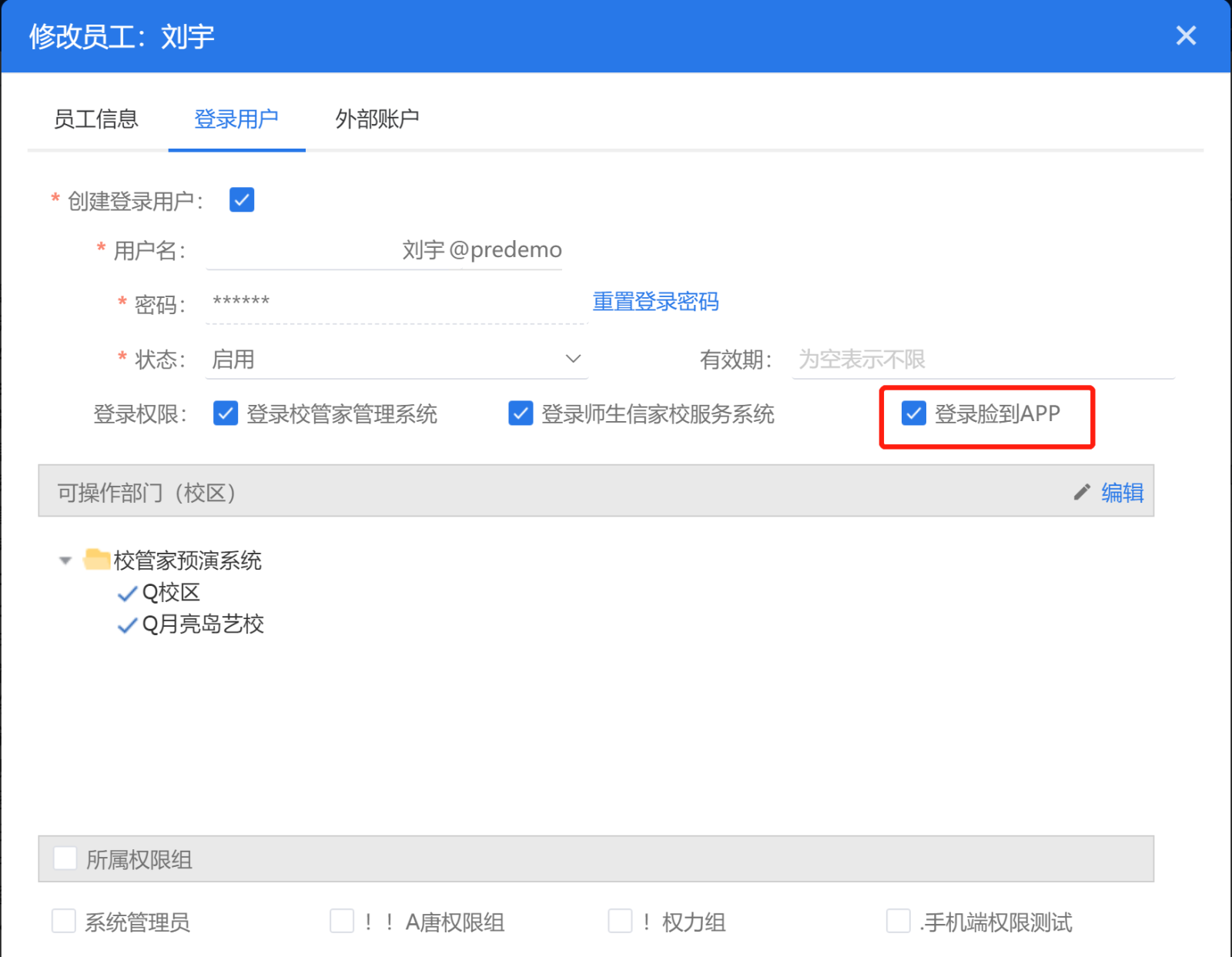Click the pencil edit icon
This screenshot has width=1232, height=957.
[x=1082, y=492]
